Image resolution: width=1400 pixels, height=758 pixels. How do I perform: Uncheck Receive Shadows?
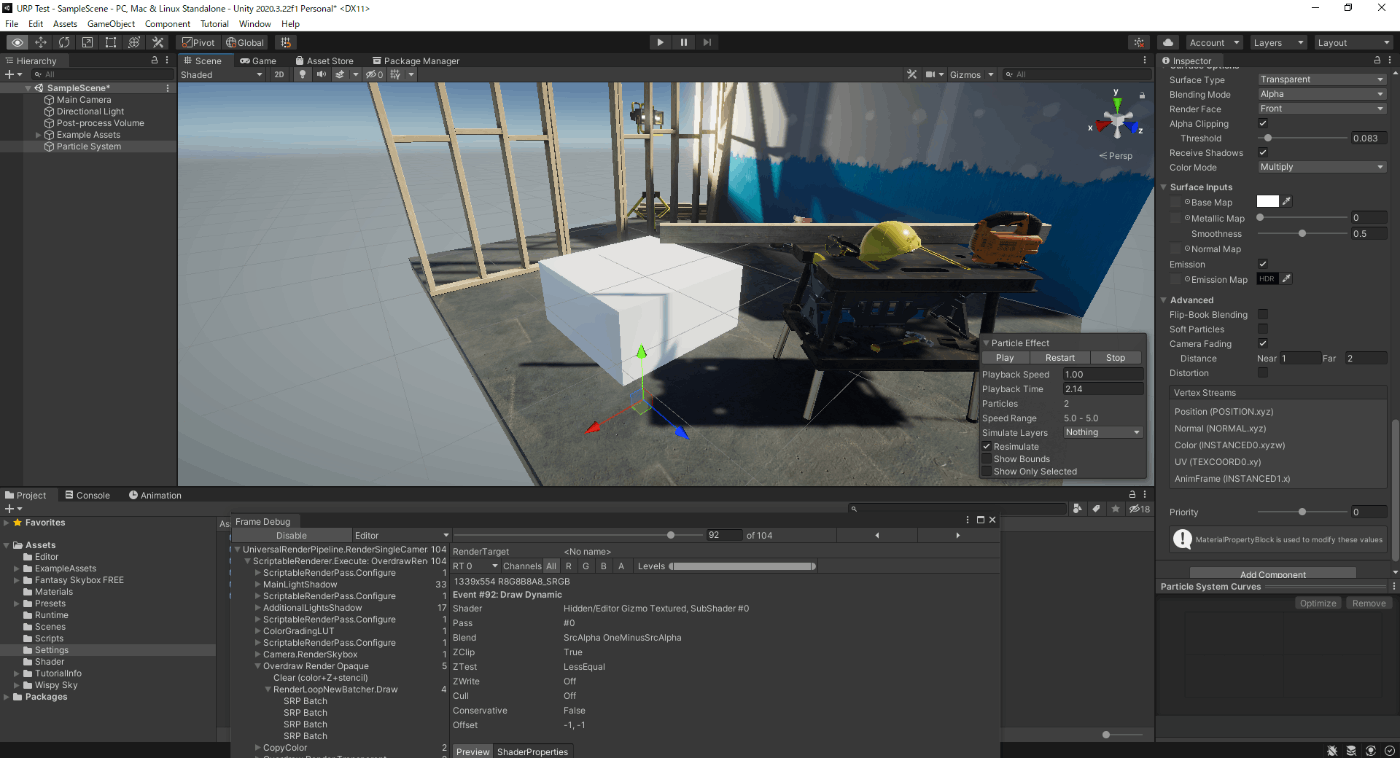click(1263, 153)
